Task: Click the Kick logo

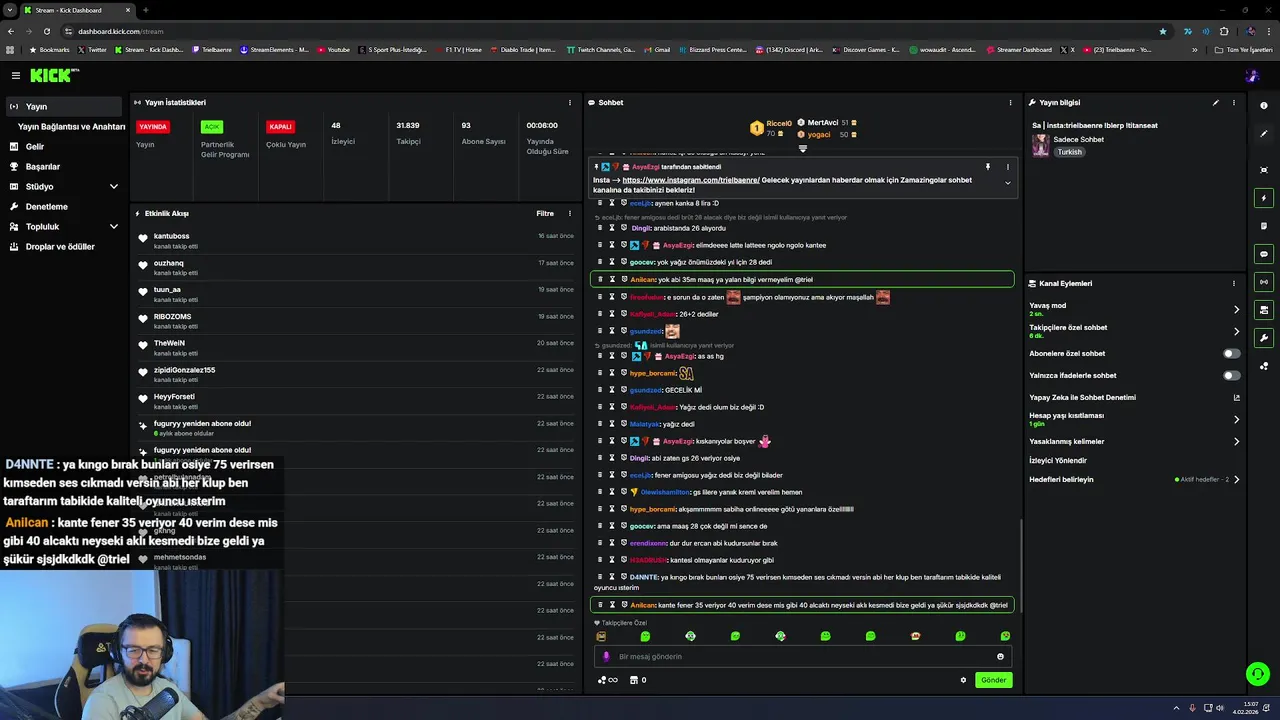Action: tap(52, 75)
